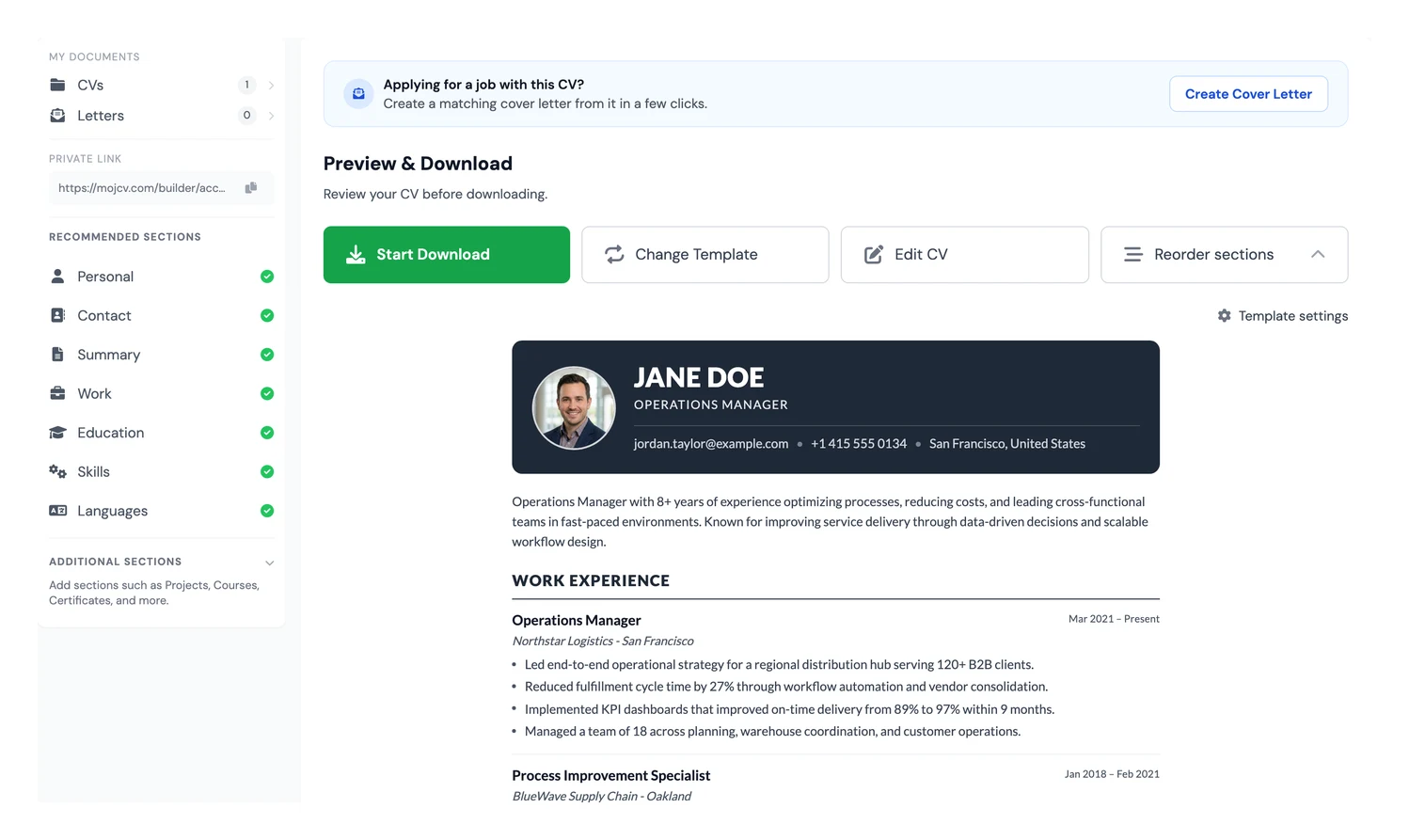The image size is (1409, 840).
Task: Click the Edit CV pencil icon
Action: 874,255
